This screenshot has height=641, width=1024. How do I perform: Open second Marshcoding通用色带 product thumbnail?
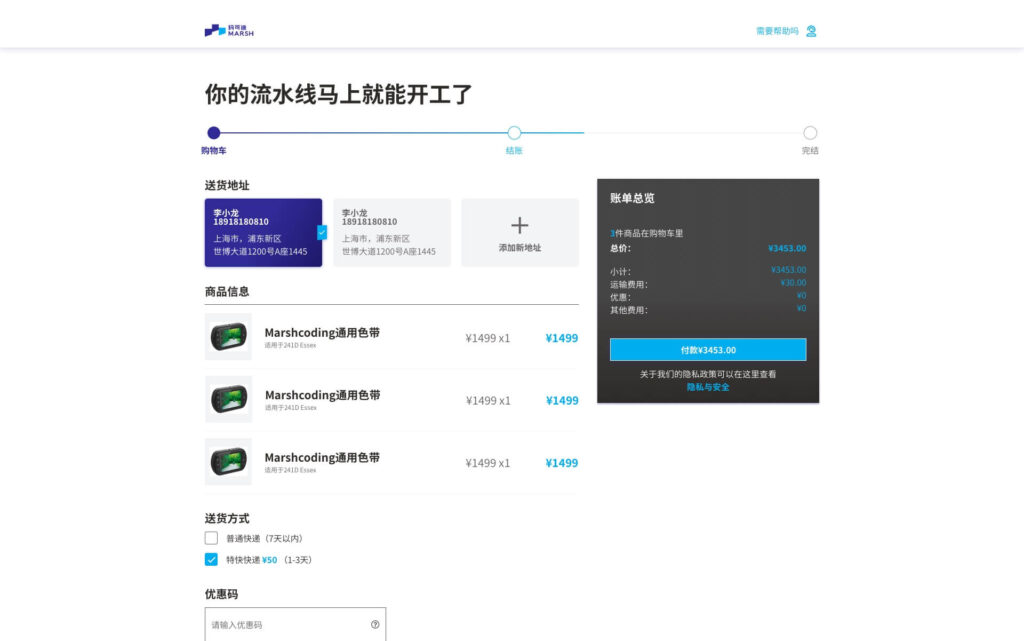pos(228,399)
